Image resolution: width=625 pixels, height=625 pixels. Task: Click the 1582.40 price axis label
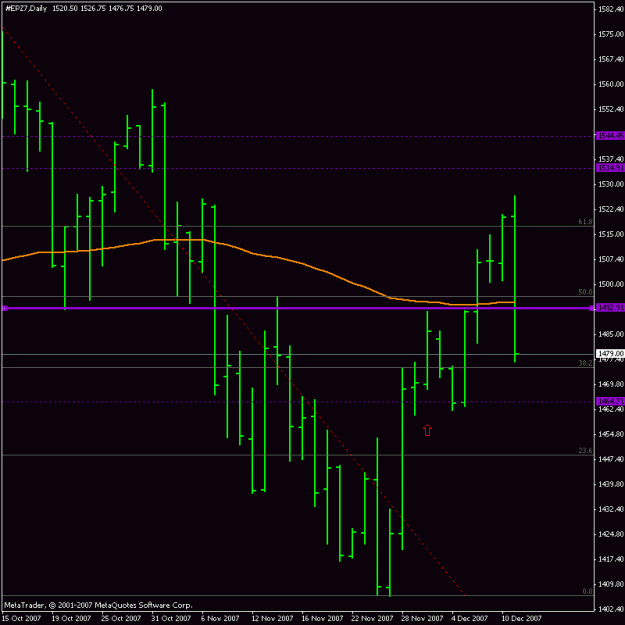coord(611,9)
